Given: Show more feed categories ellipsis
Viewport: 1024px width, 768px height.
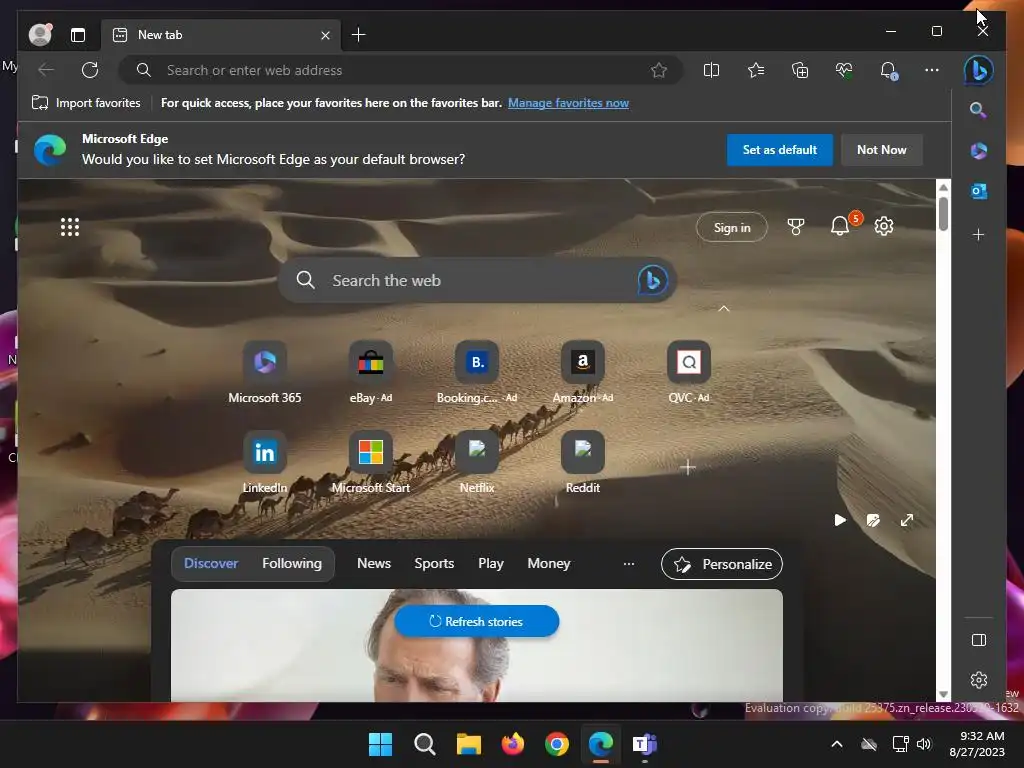Looking at the screenshot, I should click(628, 564).
